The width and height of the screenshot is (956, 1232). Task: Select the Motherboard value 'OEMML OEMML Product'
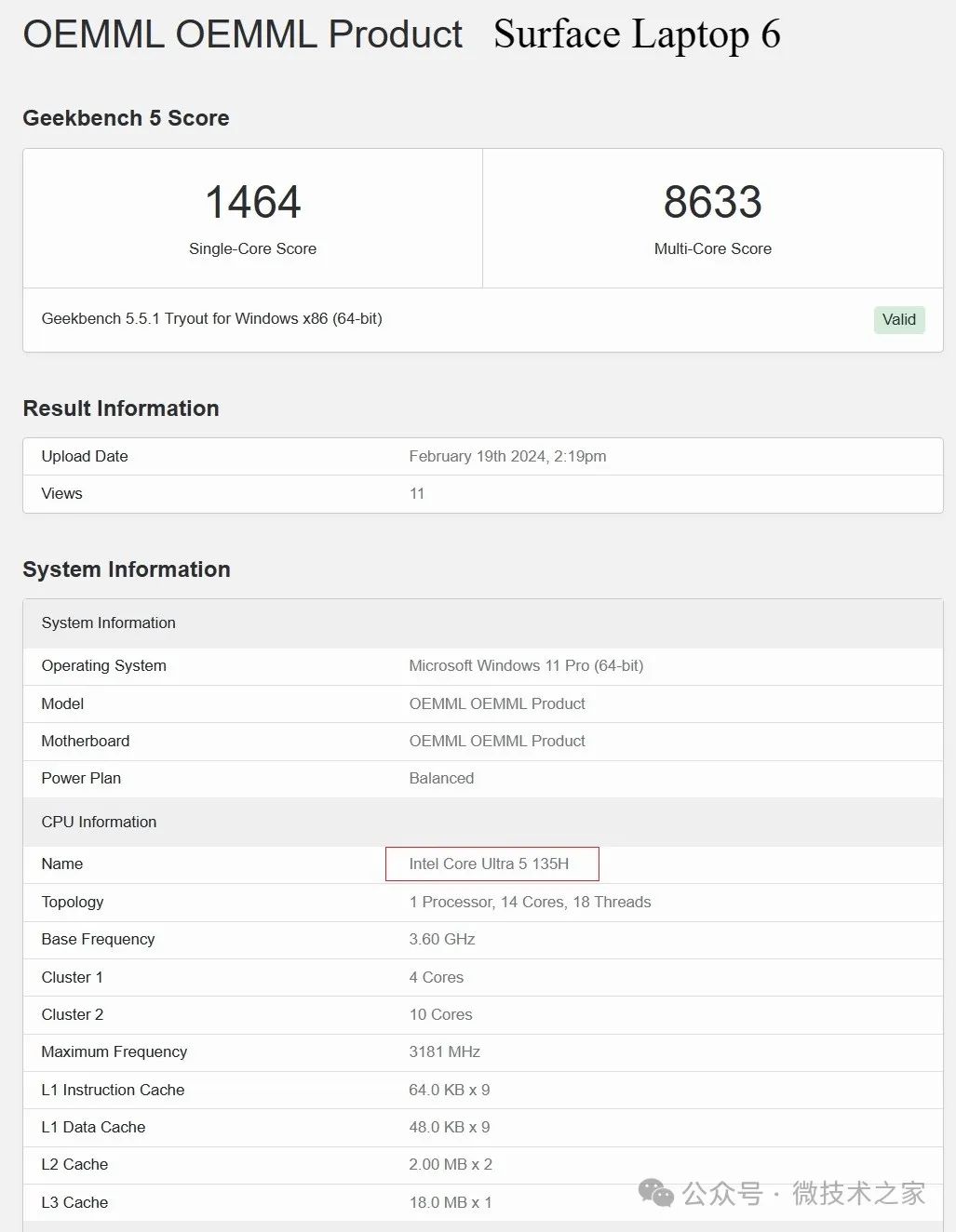pos(497,741)
